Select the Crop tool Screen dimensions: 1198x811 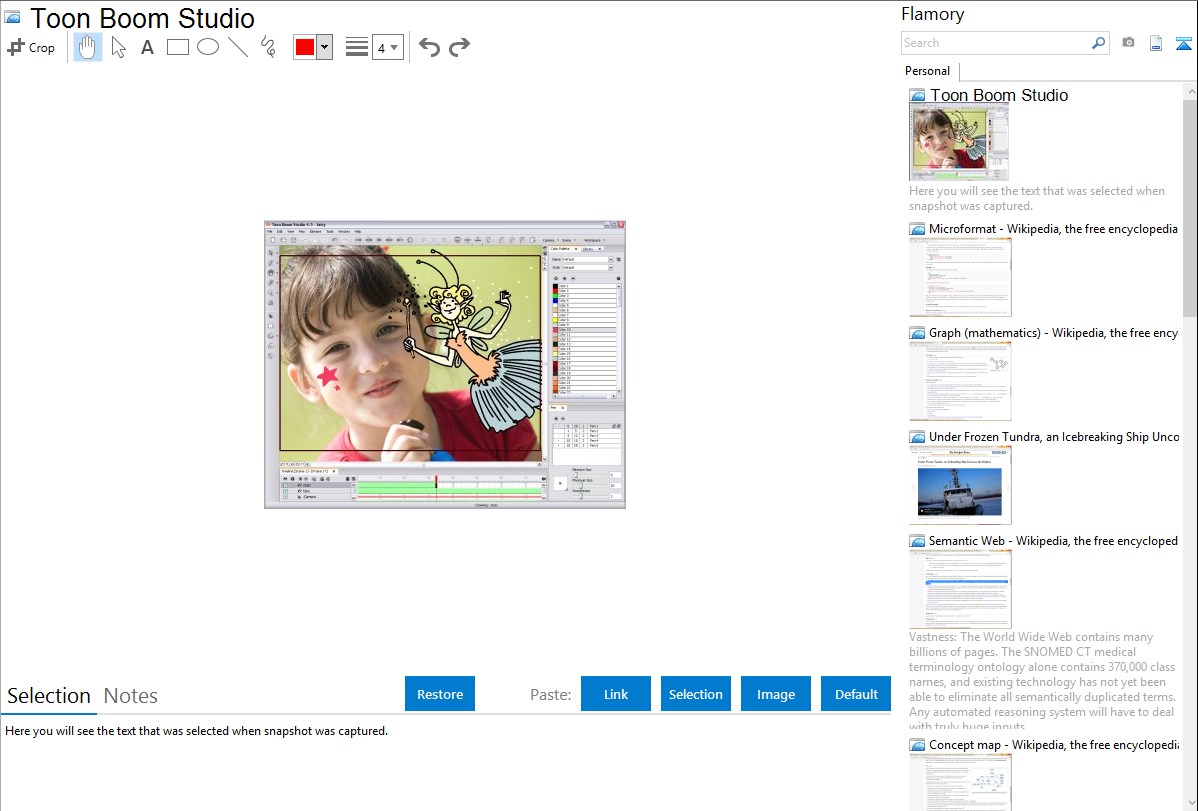31,47
